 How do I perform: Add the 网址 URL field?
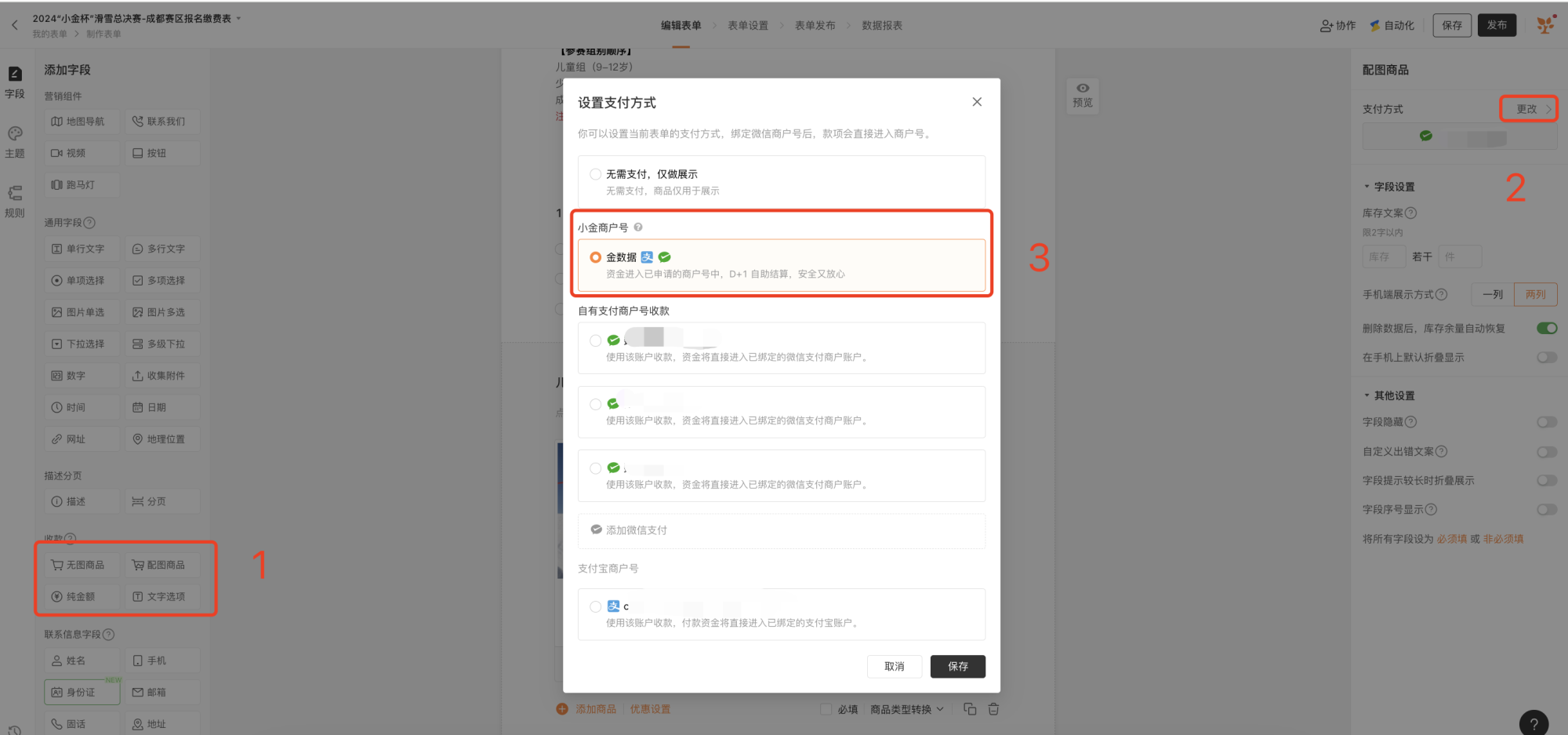pyautogui.click(x=82, y=439)
